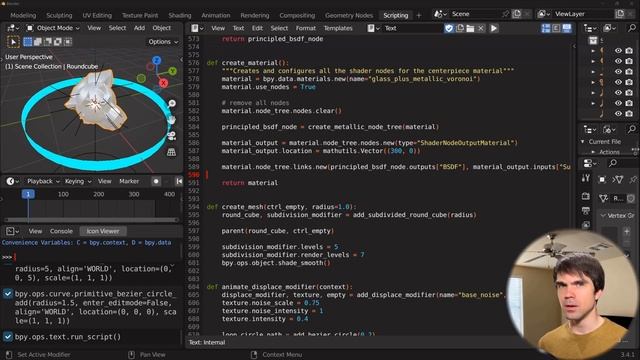Click the outliner search magnifier icon
640x360 pixels.
[632, 28]
